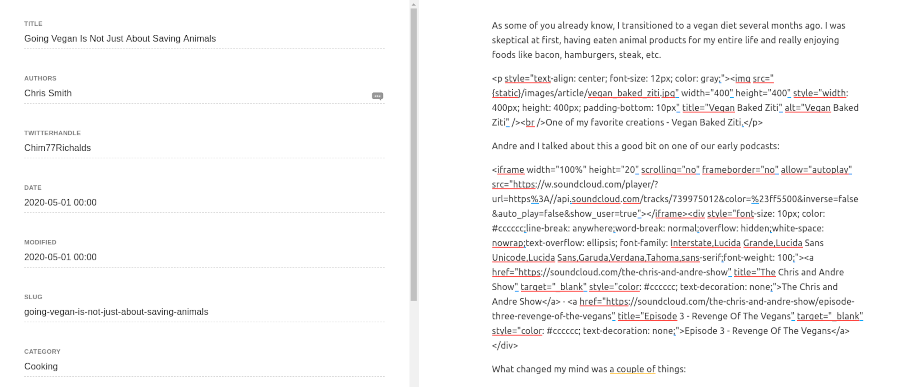Click the vertical scrollbar of metadata panel
The width and height of the screenshot is (900, 387).
[x=414, y=155]
